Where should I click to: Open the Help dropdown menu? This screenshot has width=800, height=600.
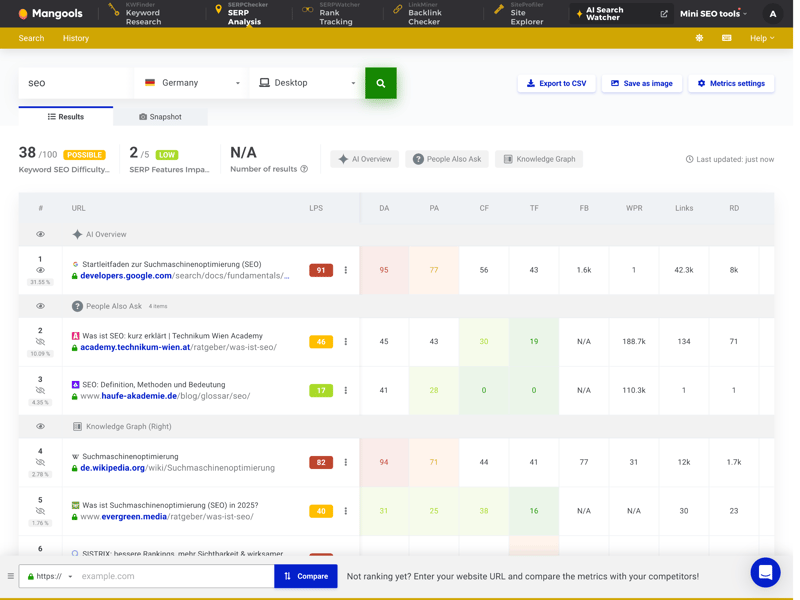[x=762, y=38]
